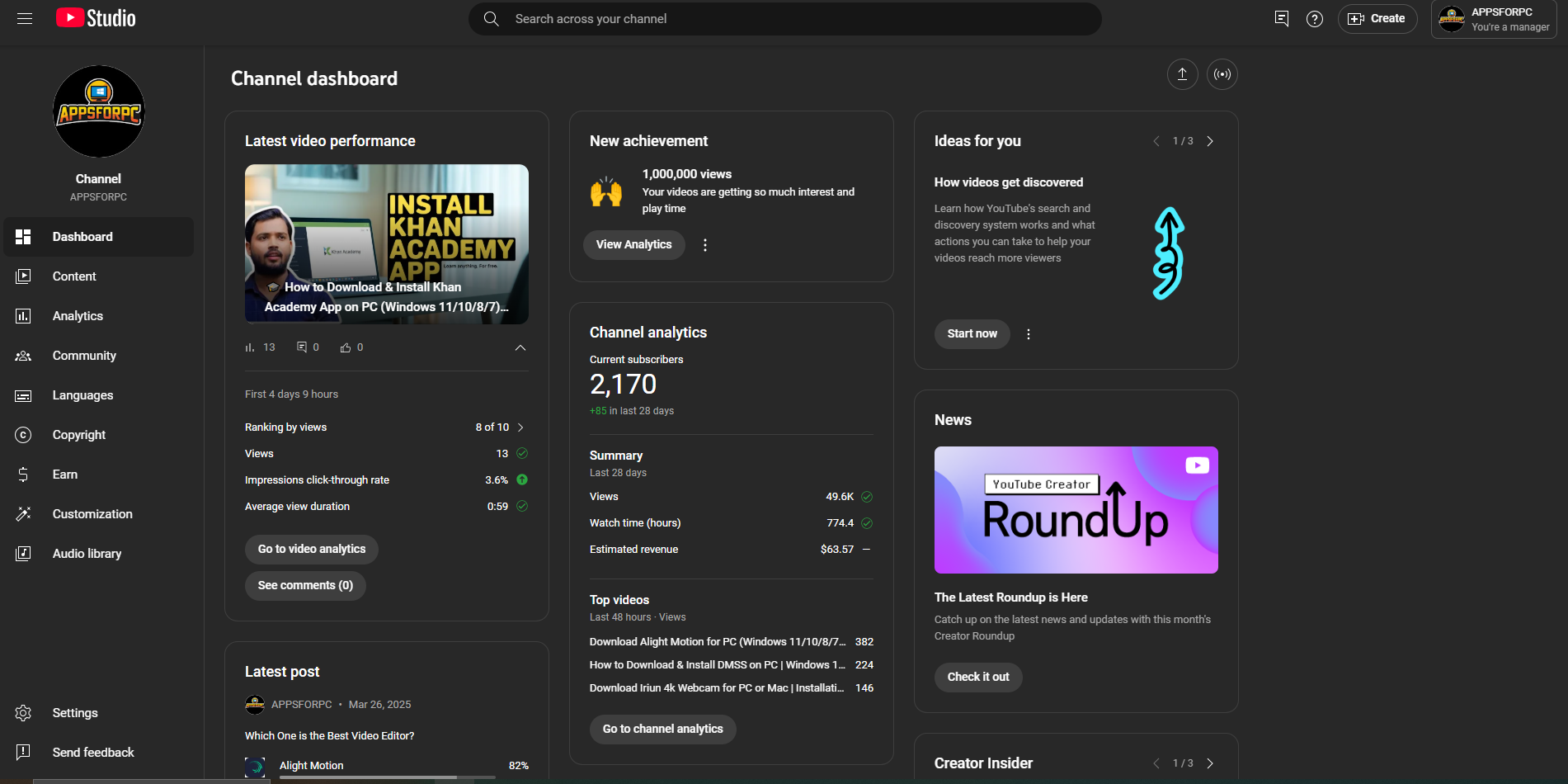Screen dimensions: 1568x784
Task: Open the Khan Academy video thumbnail
Action: 387,244
